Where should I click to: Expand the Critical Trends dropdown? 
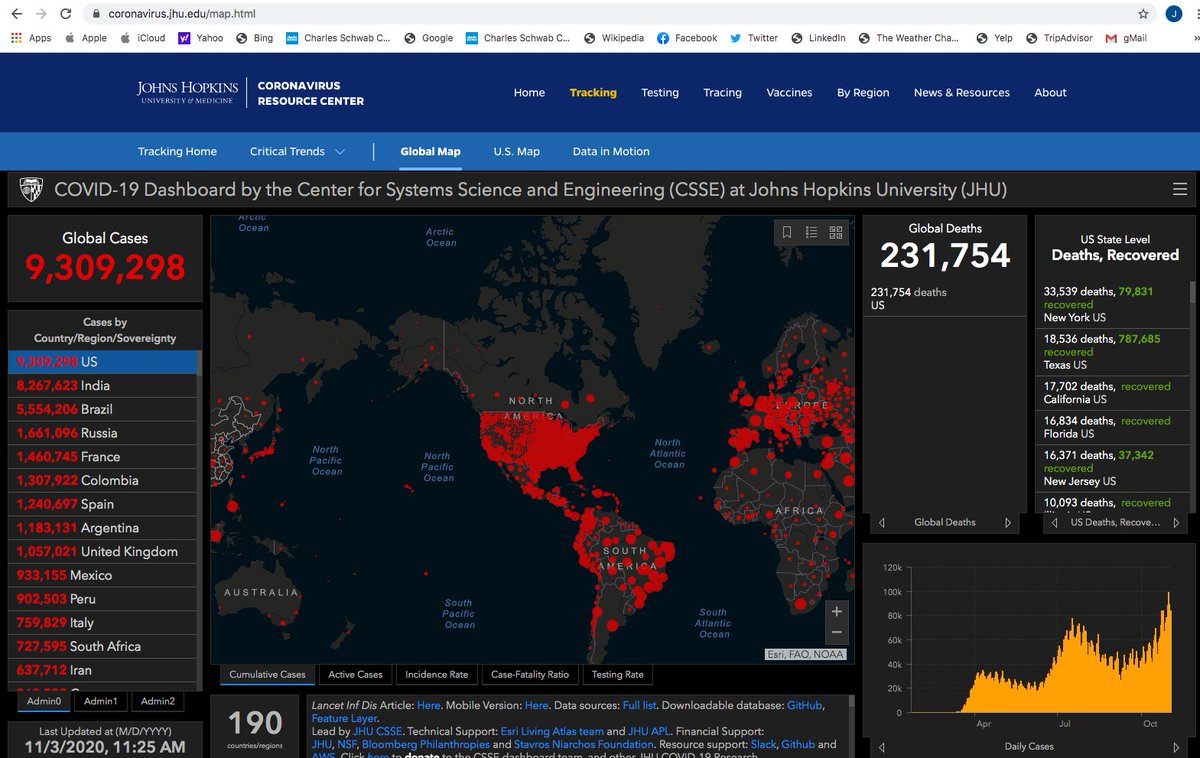(x=297, y=151)
